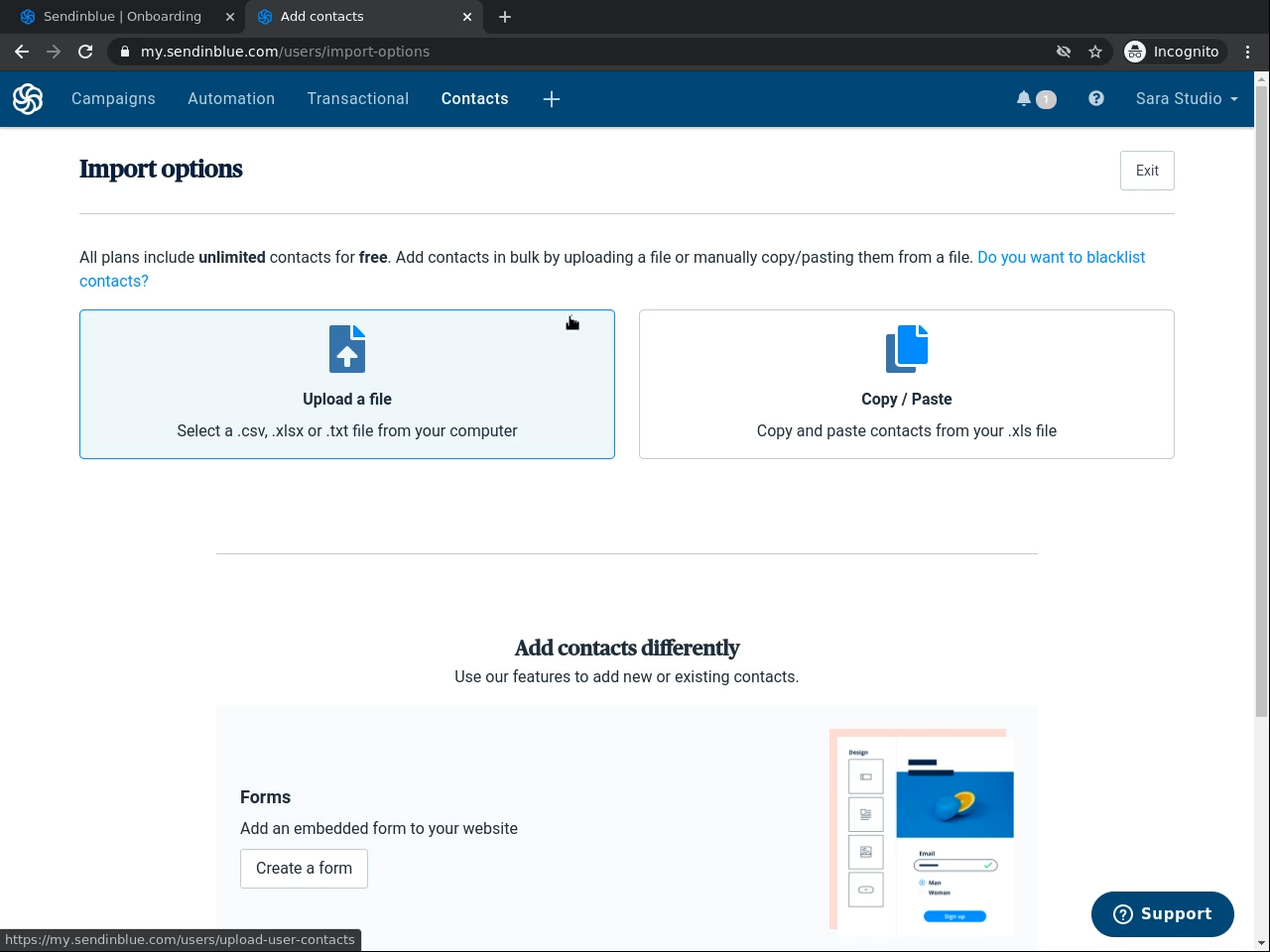1270x952 pixels.
Task: Close the Sendinblue Onboarding tab
Action: pos(230,17)
